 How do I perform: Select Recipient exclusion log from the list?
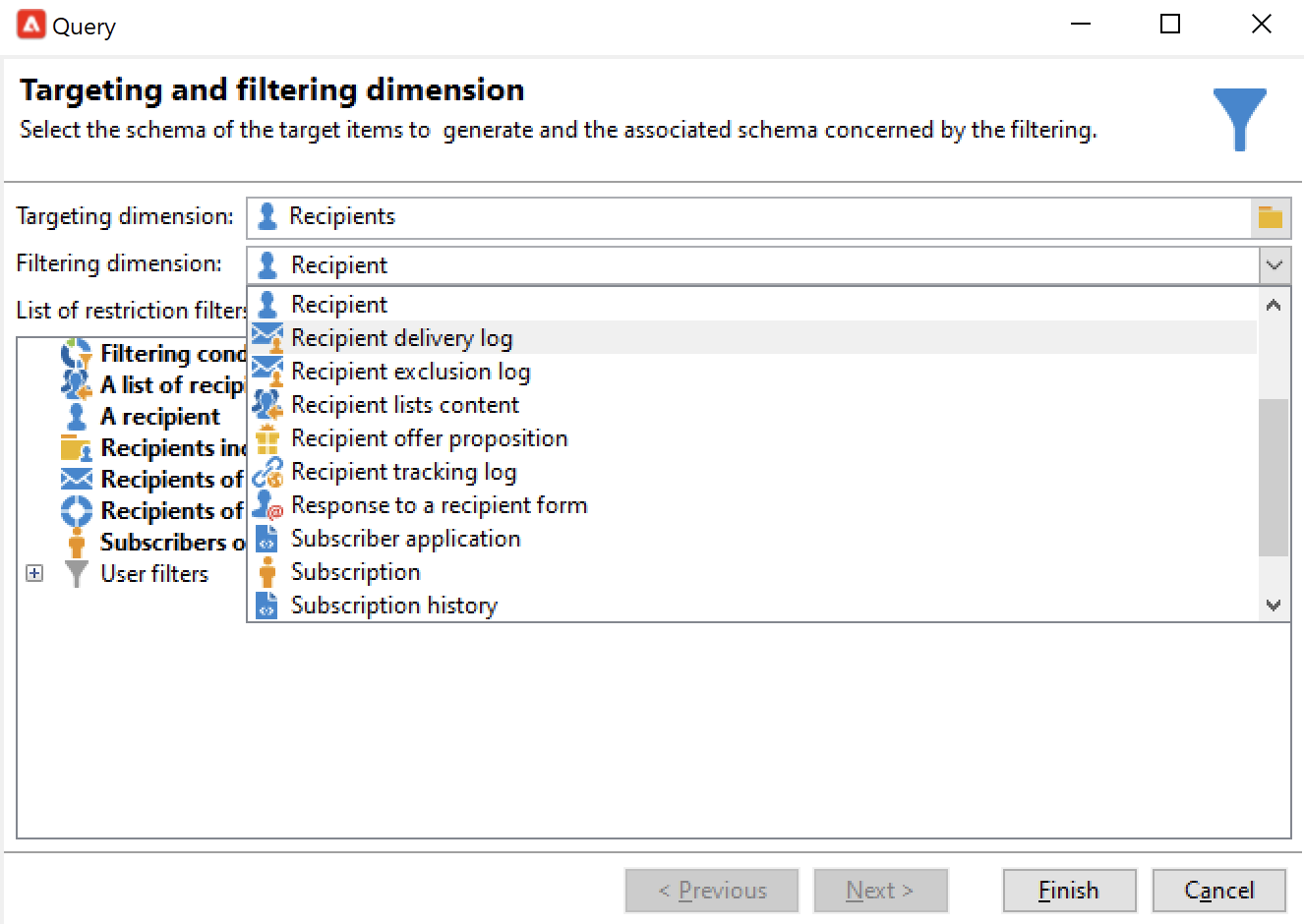411,372
